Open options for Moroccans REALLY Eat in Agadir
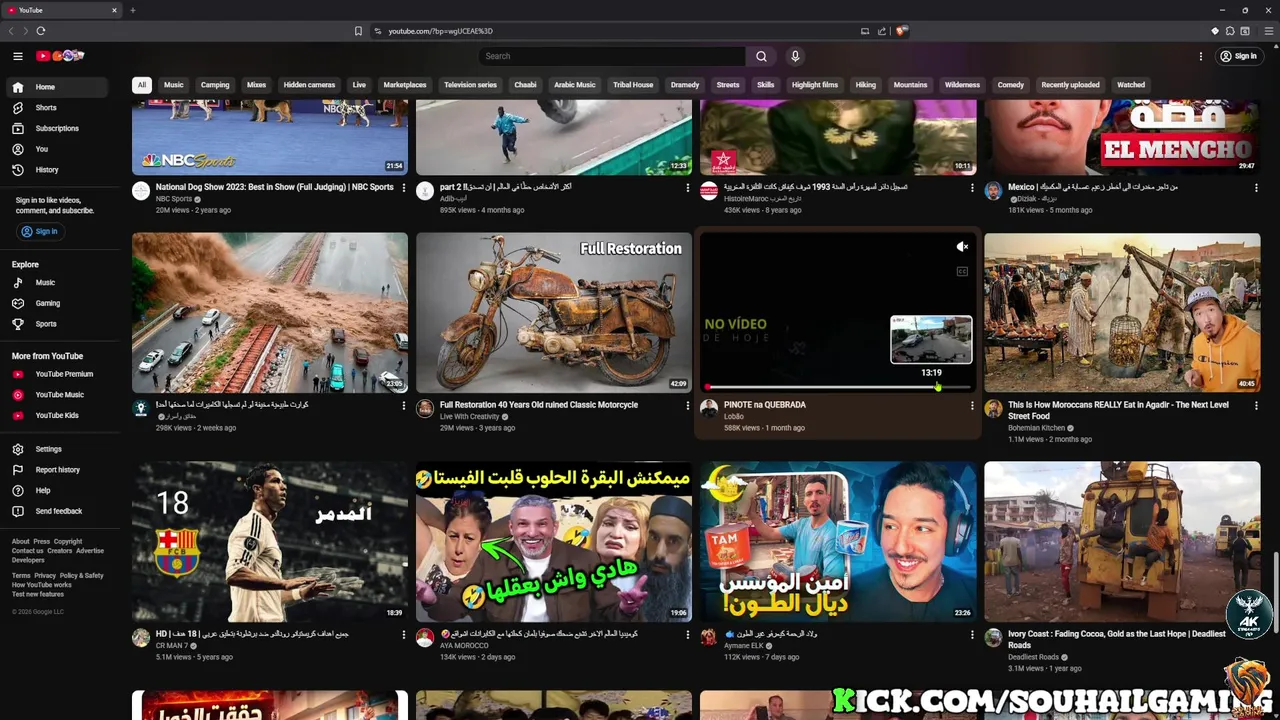Screen dimensions: 1280x720 (1256, 405)
